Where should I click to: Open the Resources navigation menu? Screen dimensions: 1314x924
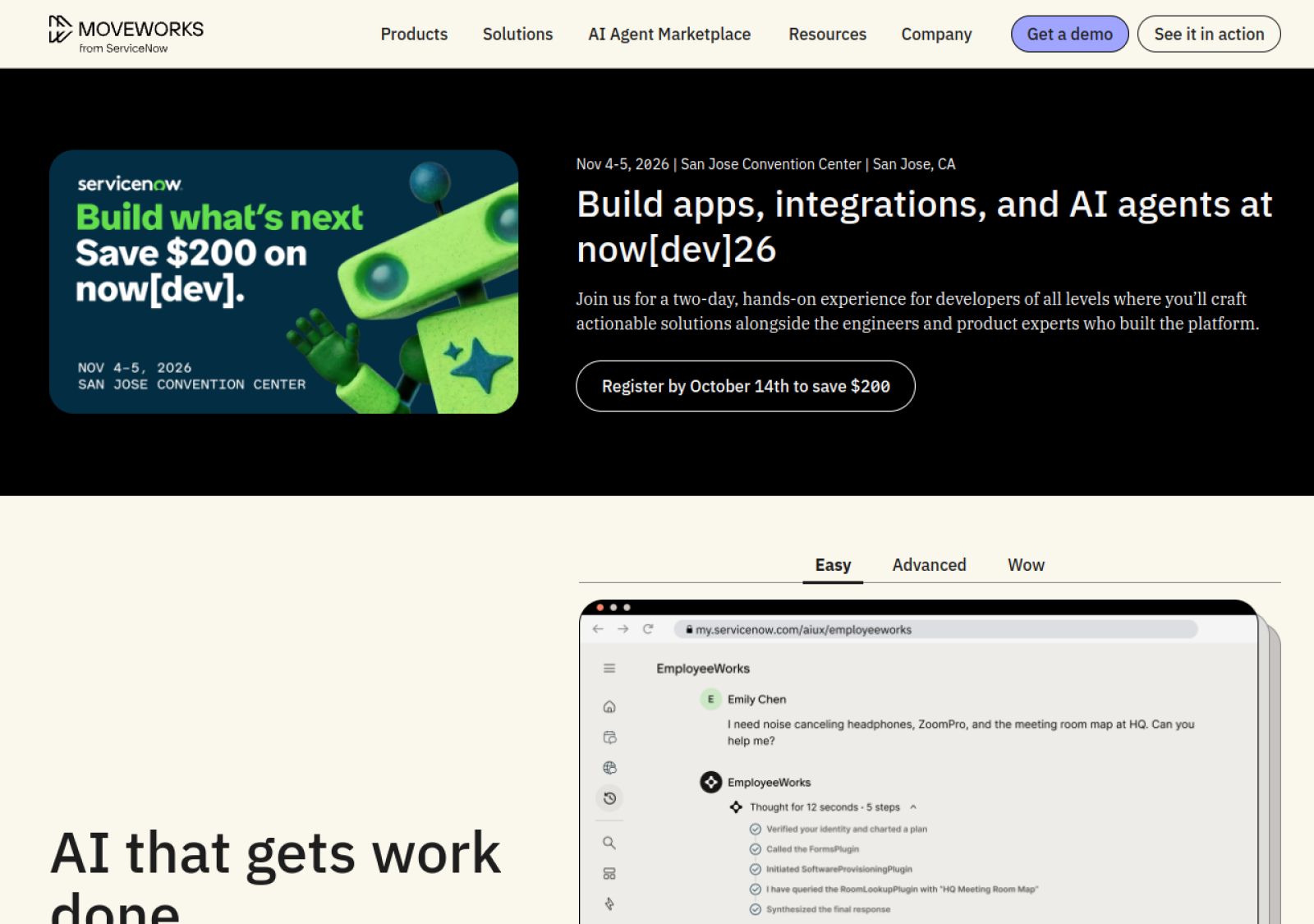pyautogui.click(x=827, y=34)
